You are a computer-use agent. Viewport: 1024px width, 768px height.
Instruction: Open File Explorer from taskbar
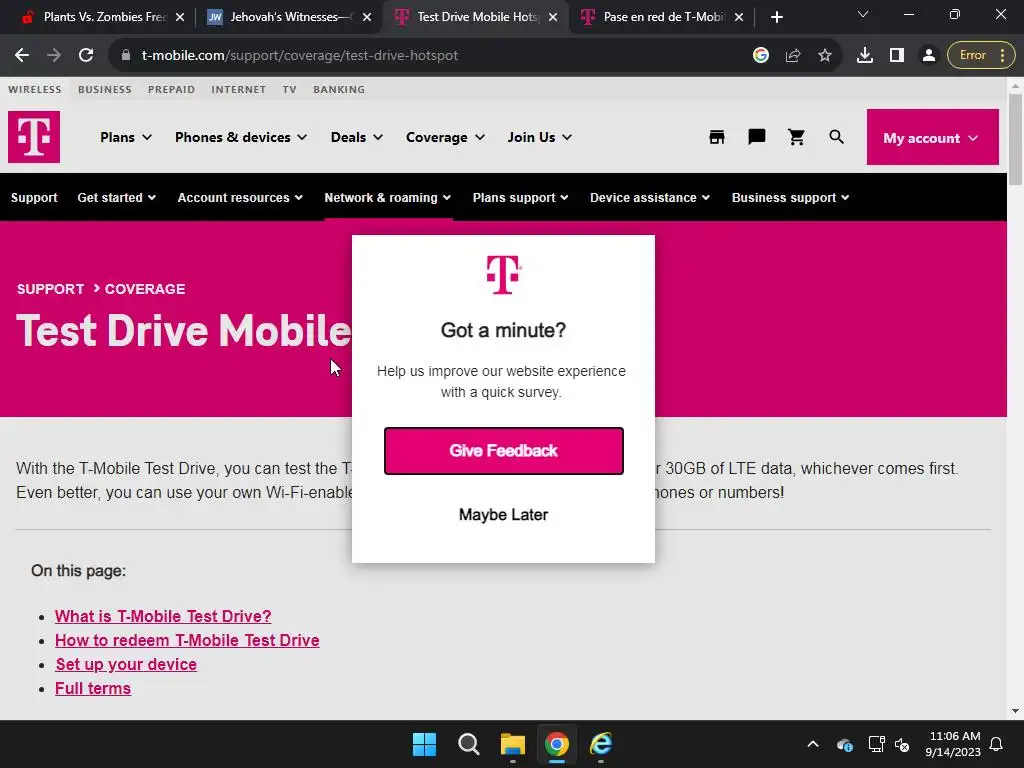(x=513, y=744)
